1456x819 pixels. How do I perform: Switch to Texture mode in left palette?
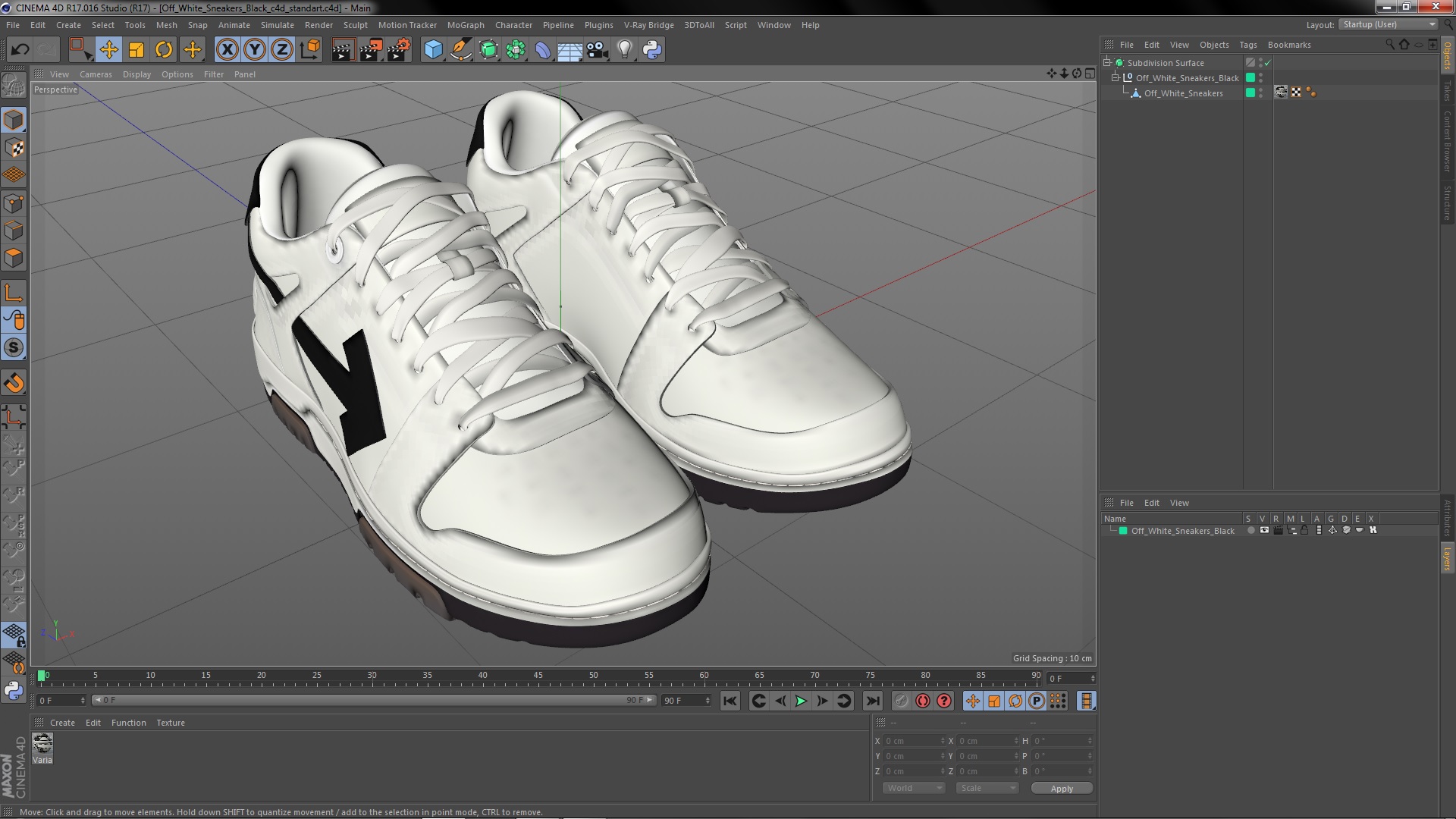point(14,148)
